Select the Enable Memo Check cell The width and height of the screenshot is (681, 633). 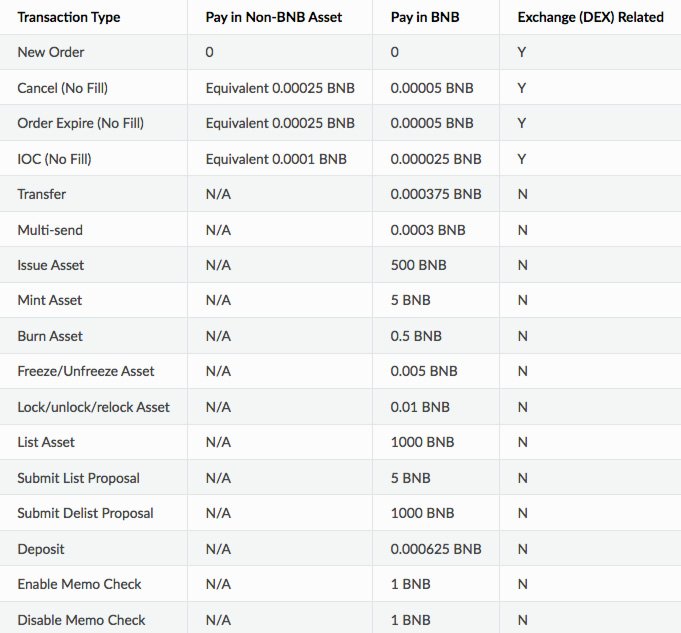79,584
